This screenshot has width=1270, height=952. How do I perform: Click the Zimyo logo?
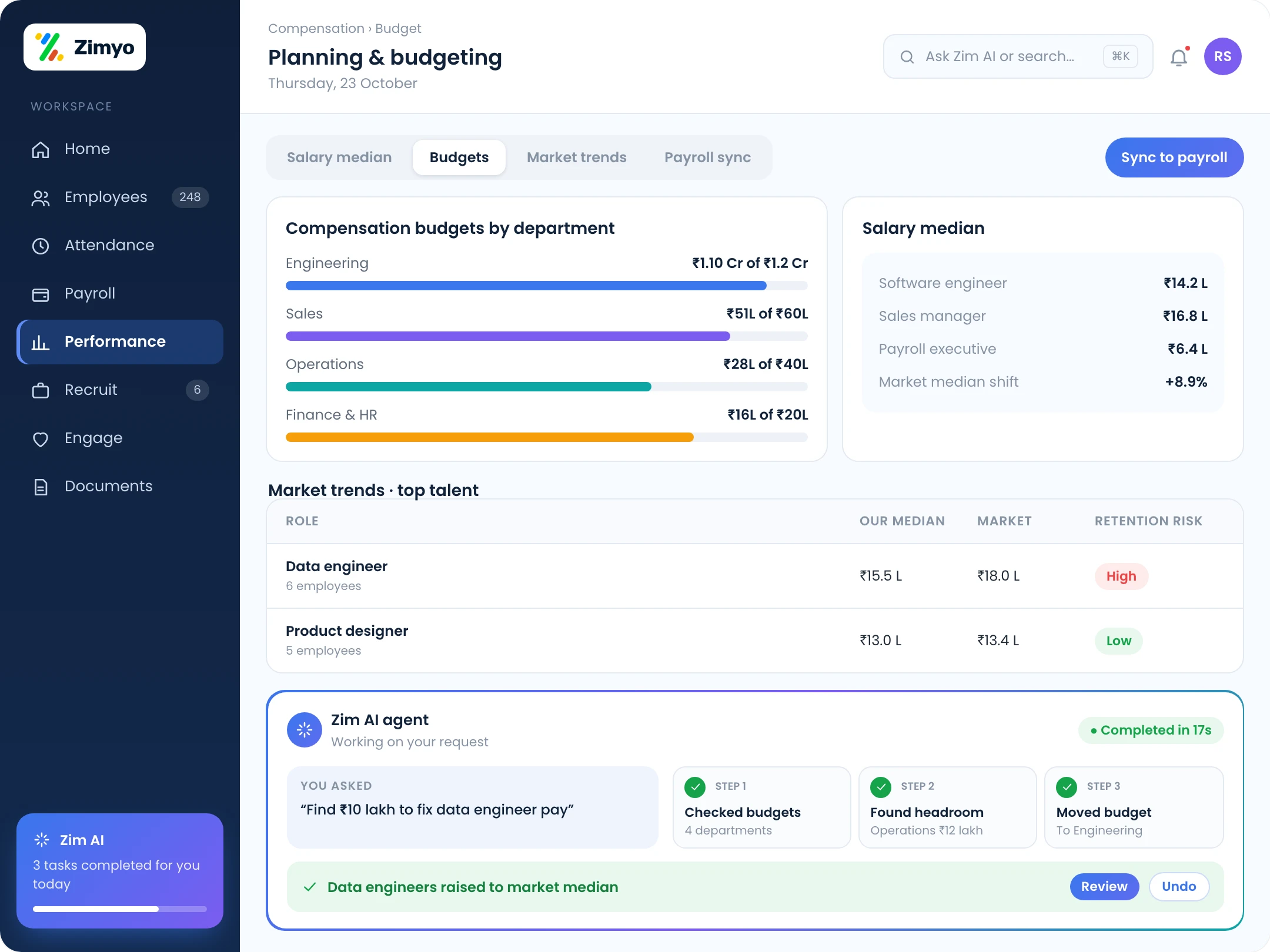85,47
